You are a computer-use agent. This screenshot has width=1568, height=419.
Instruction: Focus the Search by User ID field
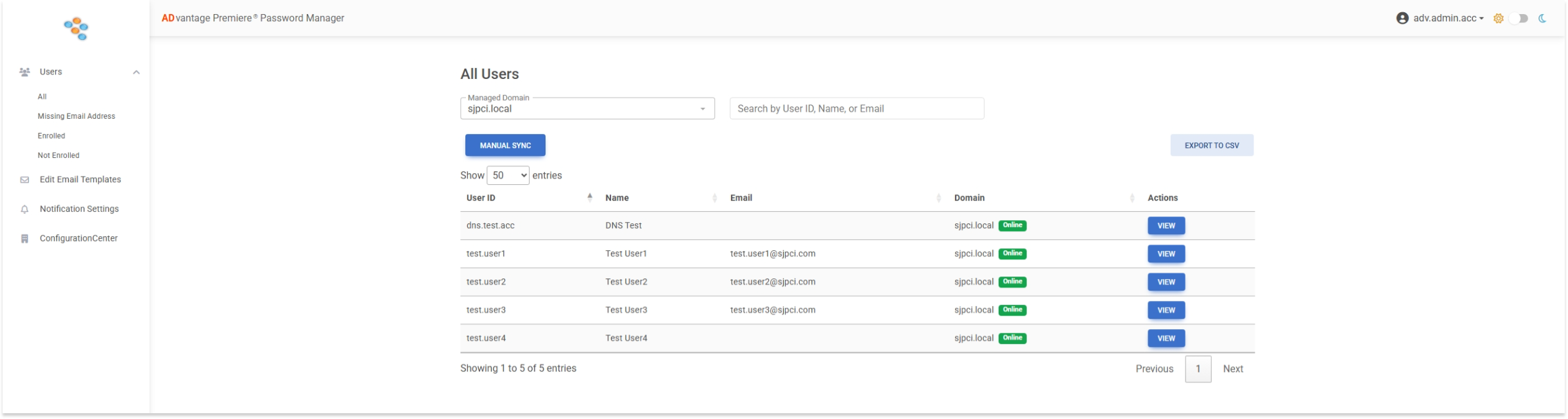857,108
